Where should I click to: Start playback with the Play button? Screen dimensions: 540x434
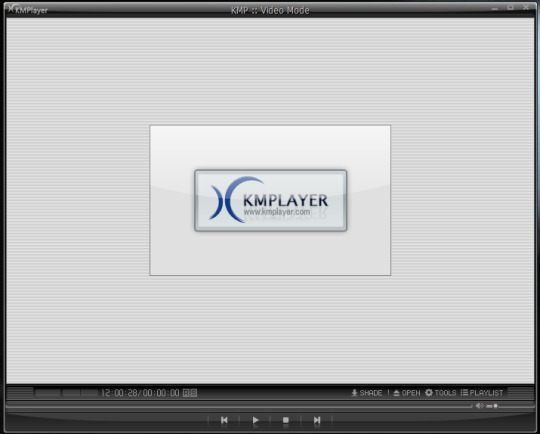pyautogui.click(x=255, y=420)
